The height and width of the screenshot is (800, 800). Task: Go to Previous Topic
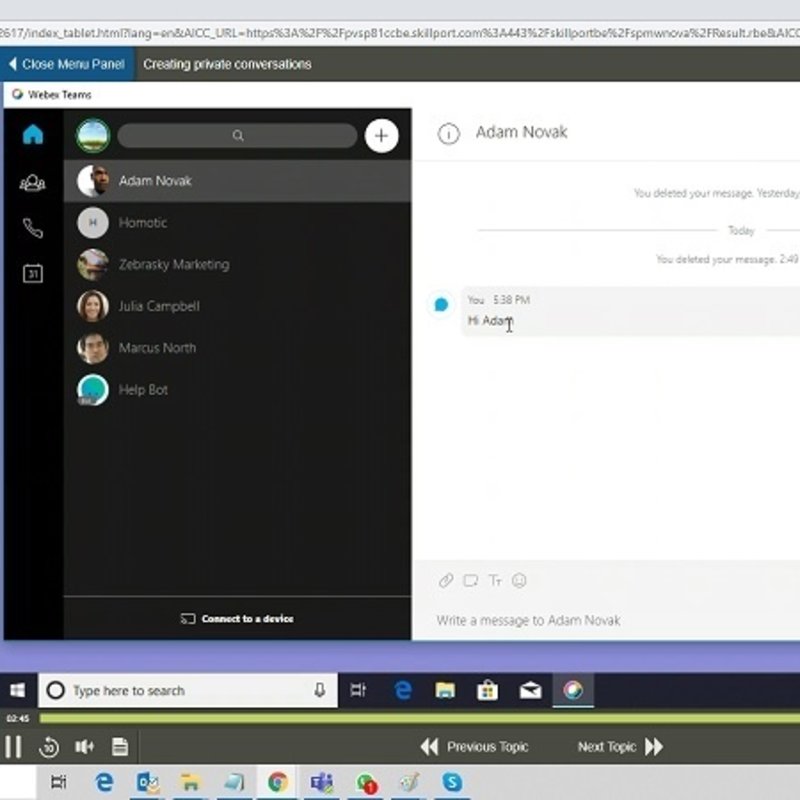474,747
